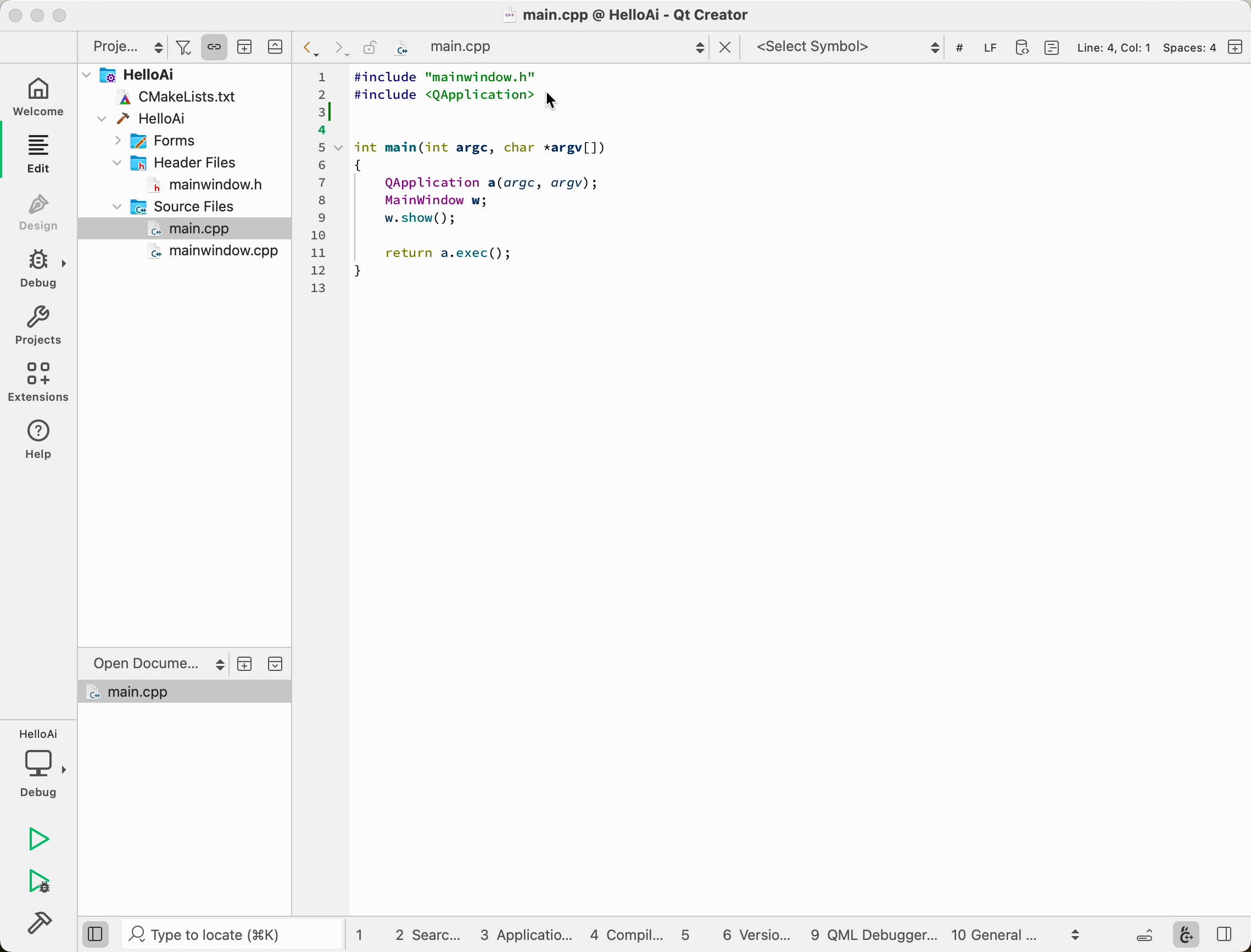Open the Application Output pane

tap(526, 935)
